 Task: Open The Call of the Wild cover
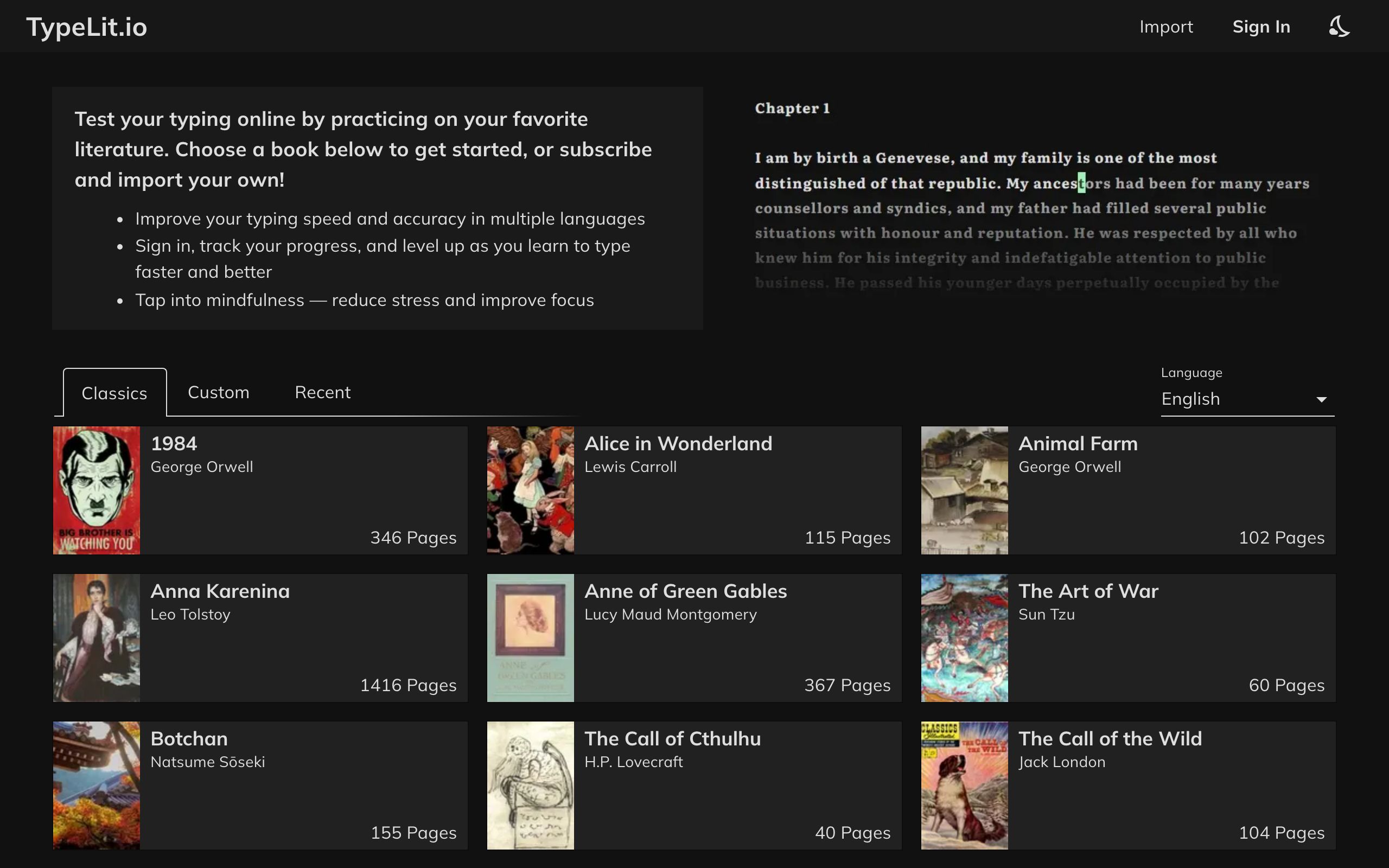click(964, 786)
